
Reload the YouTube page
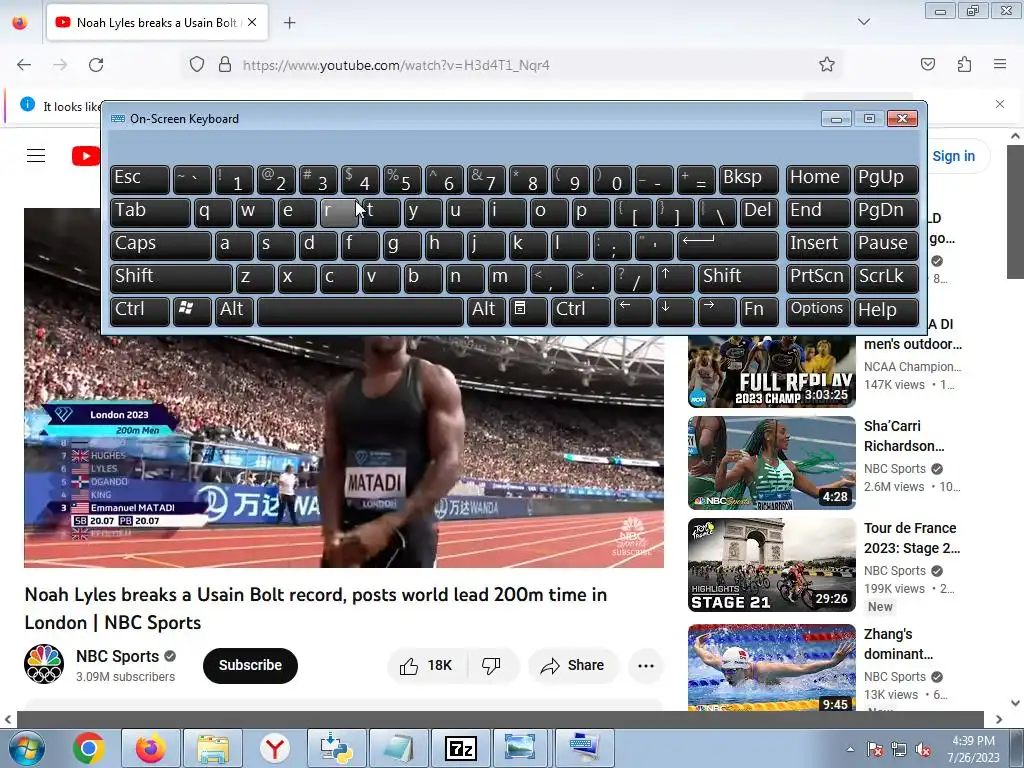[x=96, y=65]
